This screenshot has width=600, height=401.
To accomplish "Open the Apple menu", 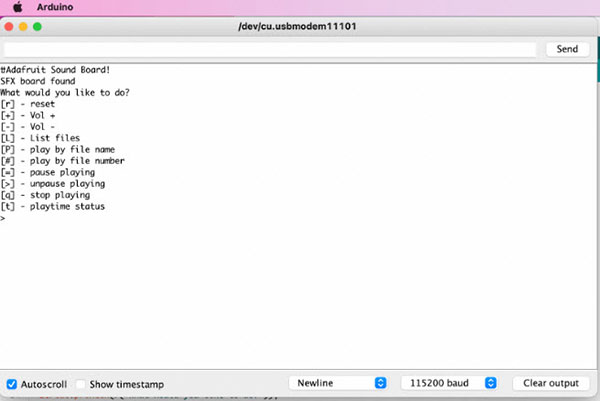I will coord(17,7).
